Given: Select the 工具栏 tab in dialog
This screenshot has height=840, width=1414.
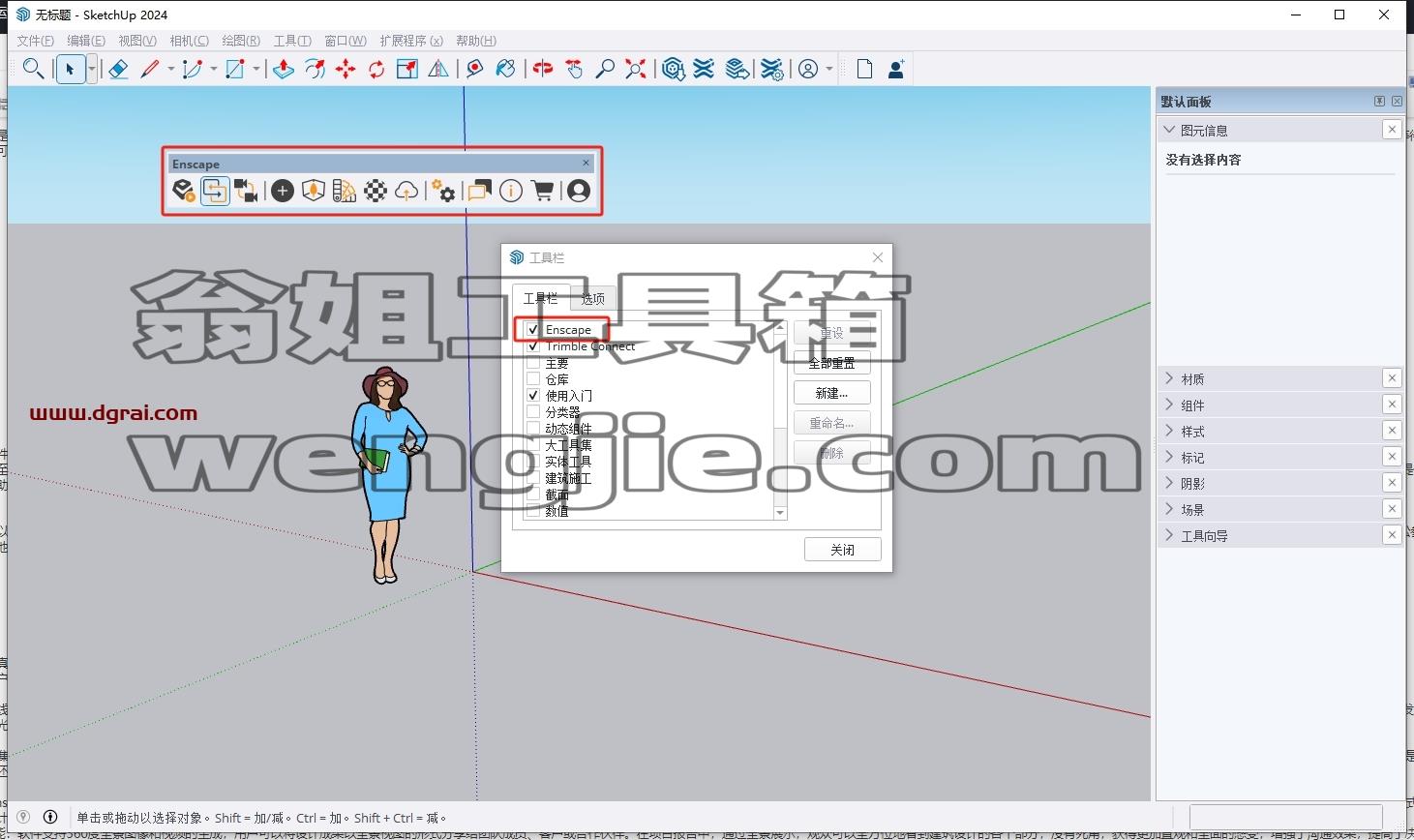Looking at the screenshot, I should [x=541, y=298].
